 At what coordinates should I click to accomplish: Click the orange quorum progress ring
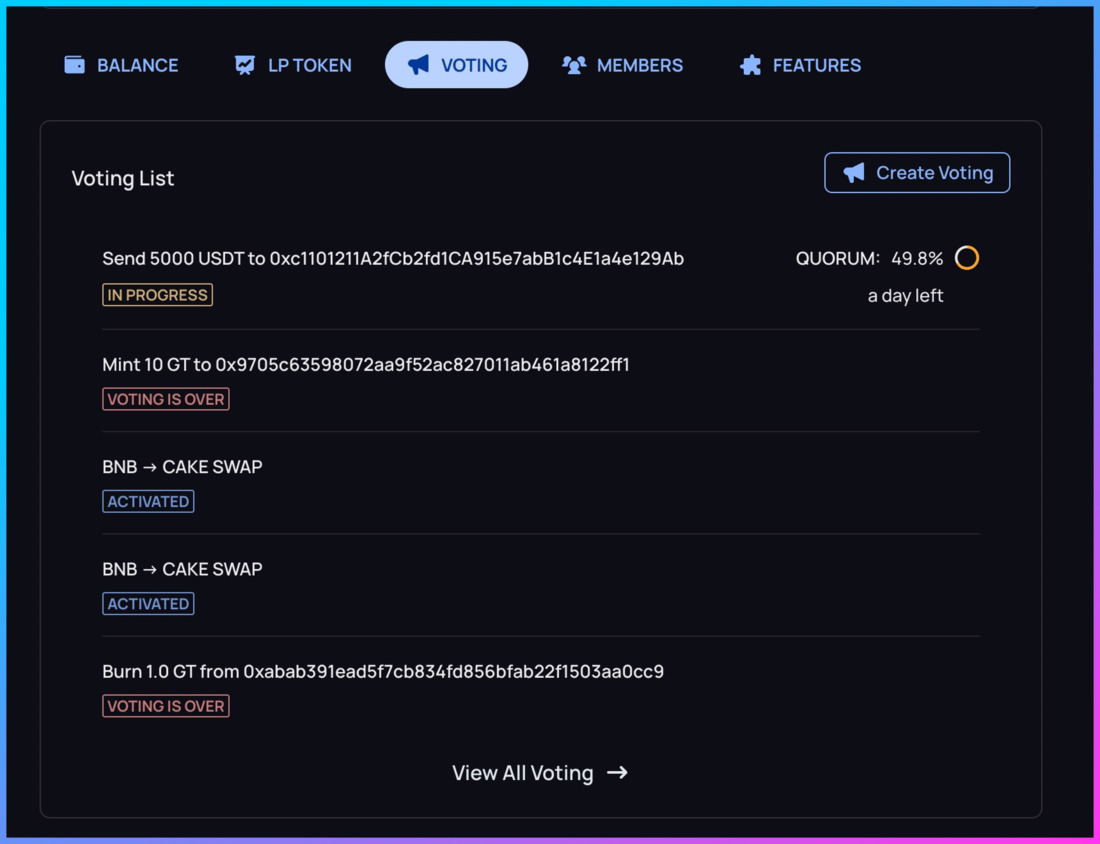[x=967, y=257]
